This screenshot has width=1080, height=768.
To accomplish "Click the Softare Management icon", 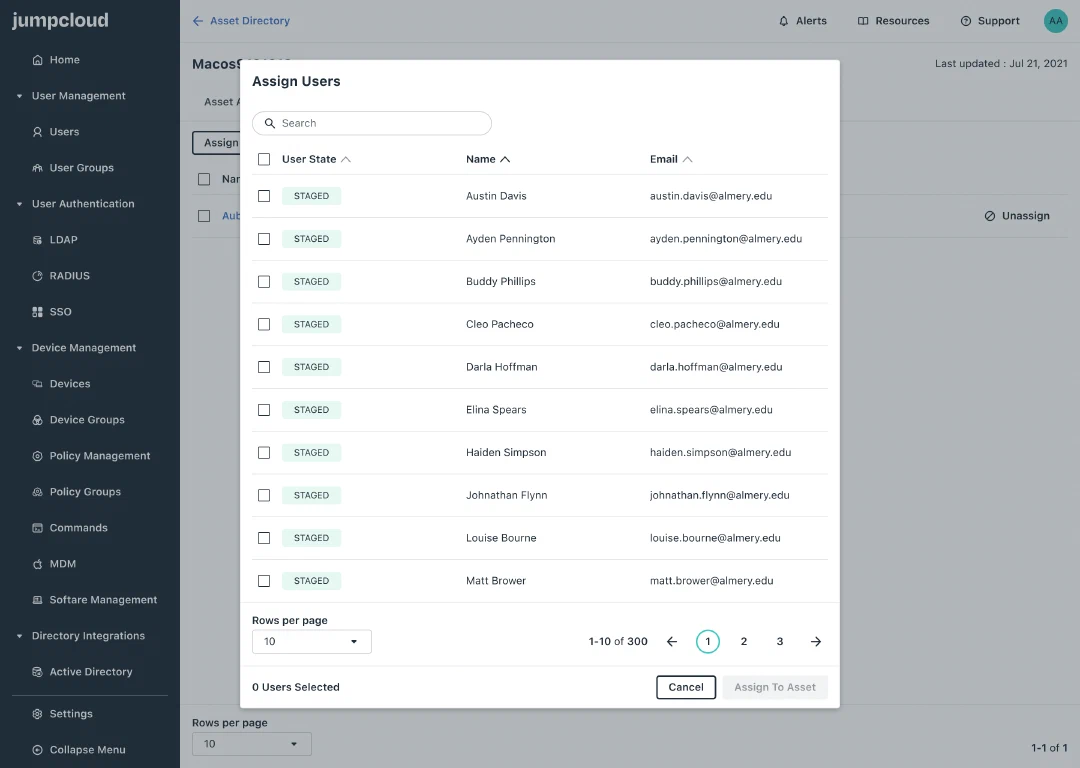I will point(37,600).
